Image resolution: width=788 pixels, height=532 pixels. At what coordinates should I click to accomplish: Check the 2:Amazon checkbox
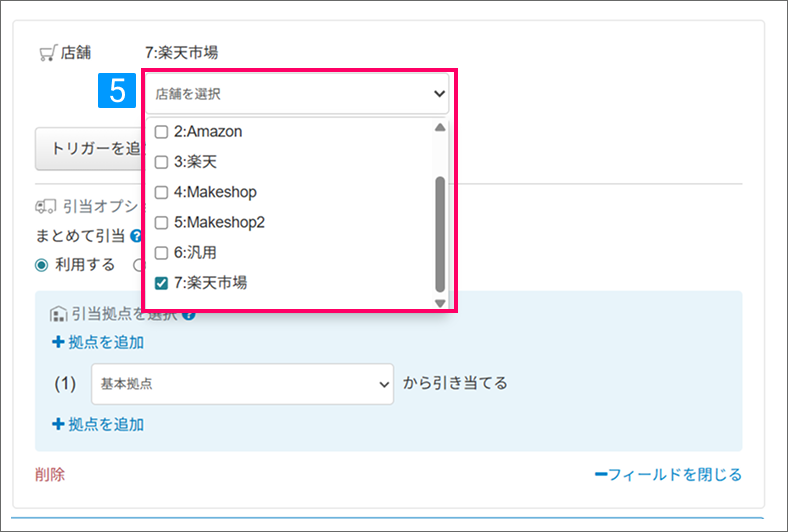click(x=161, y=132)
